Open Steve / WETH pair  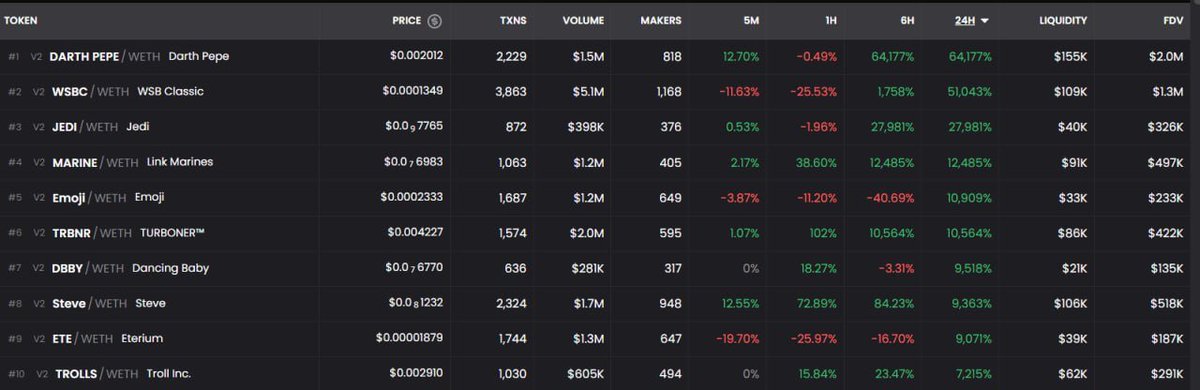pyautogui.click(x=89, y=303)
